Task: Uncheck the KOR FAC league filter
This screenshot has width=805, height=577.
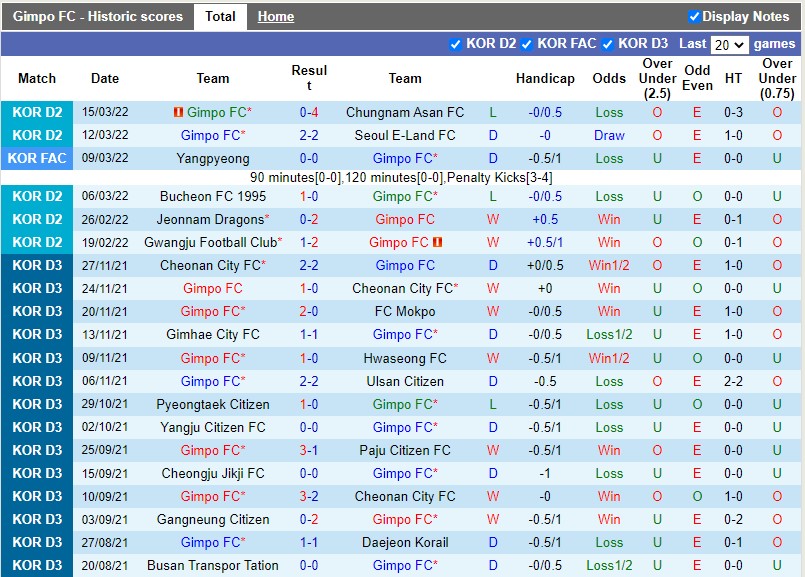Action: (526, 45)
